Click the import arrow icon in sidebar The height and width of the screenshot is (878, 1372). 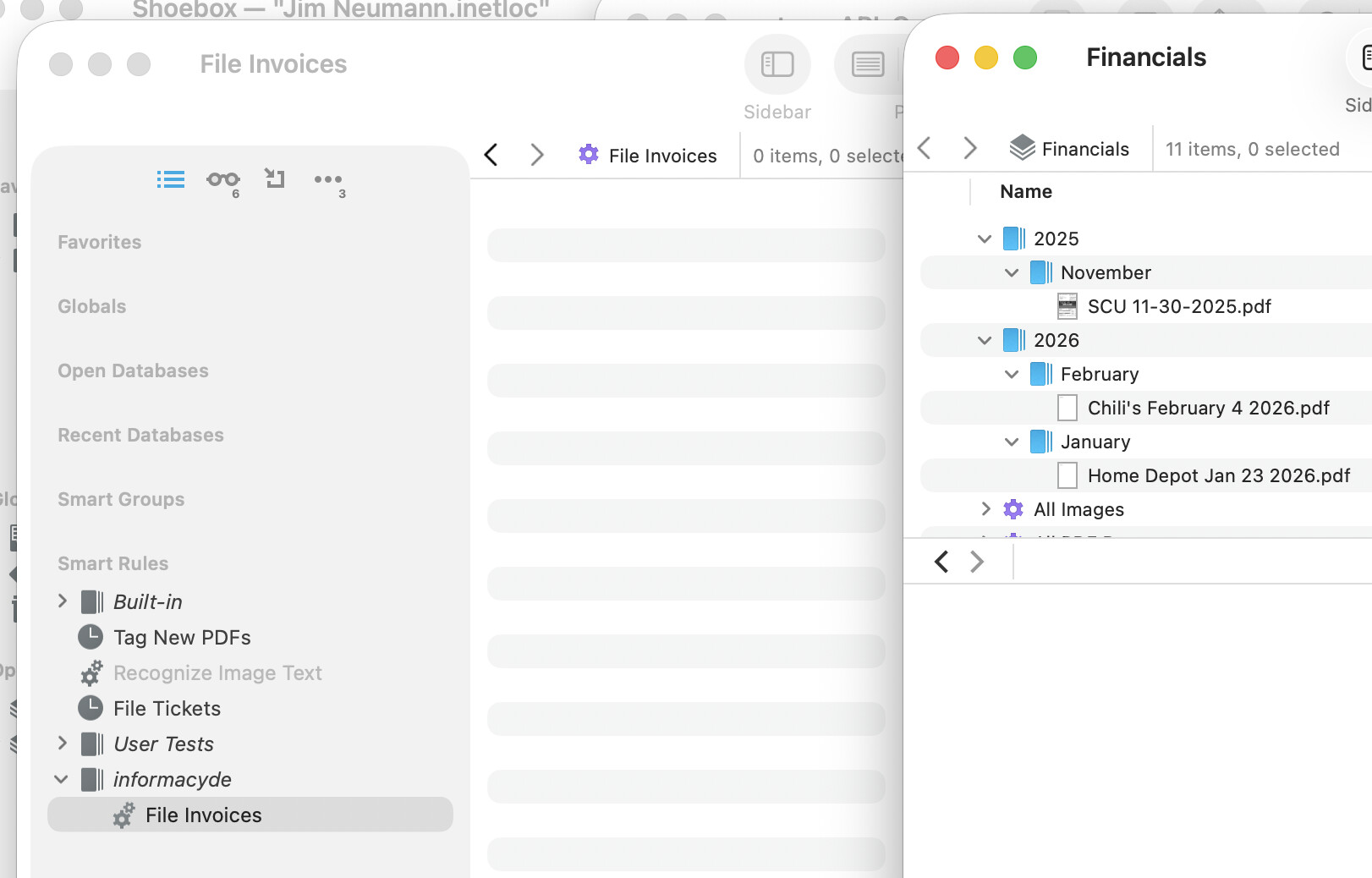point(275,178)
